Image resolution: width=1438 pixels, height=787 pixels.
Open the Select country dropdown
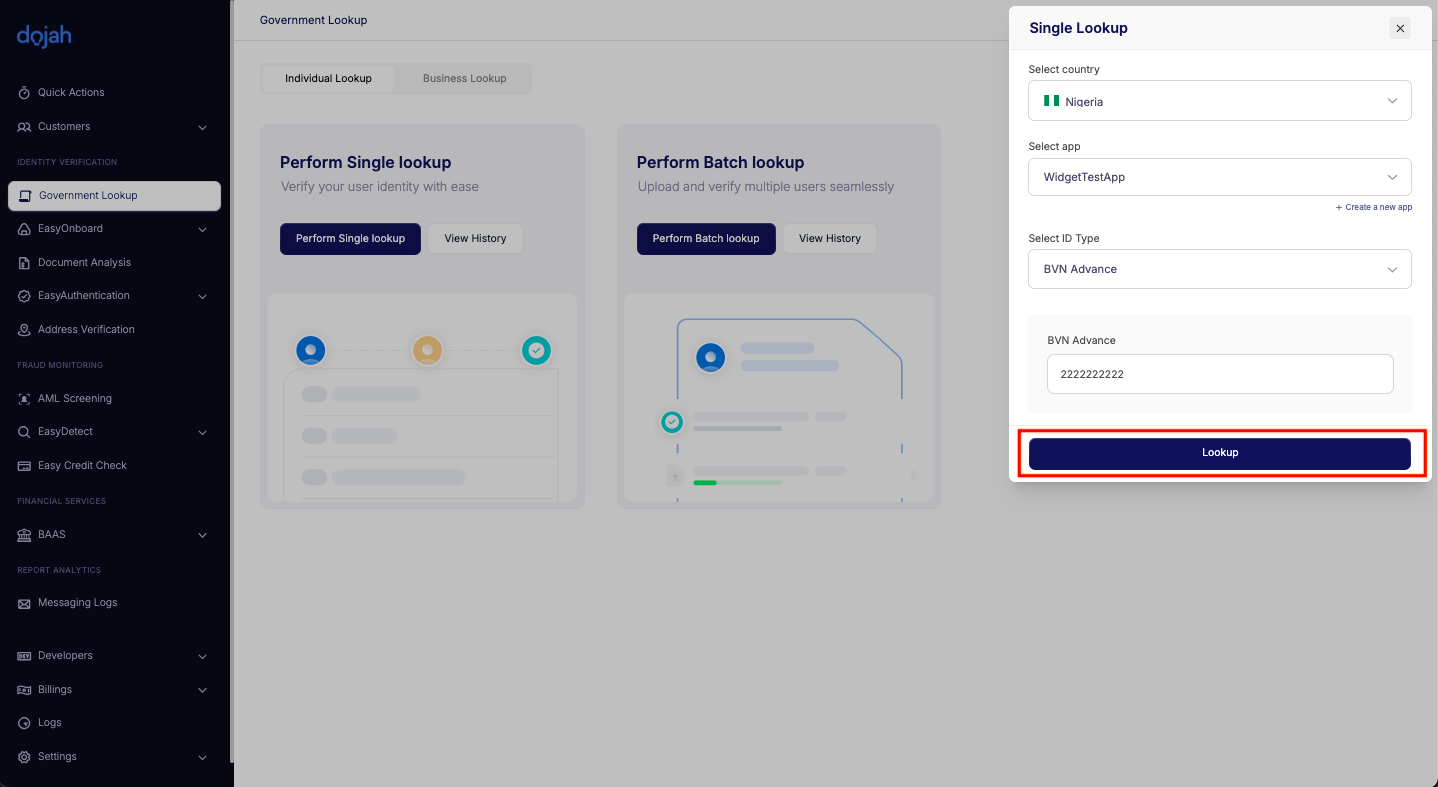(1219, 101)
